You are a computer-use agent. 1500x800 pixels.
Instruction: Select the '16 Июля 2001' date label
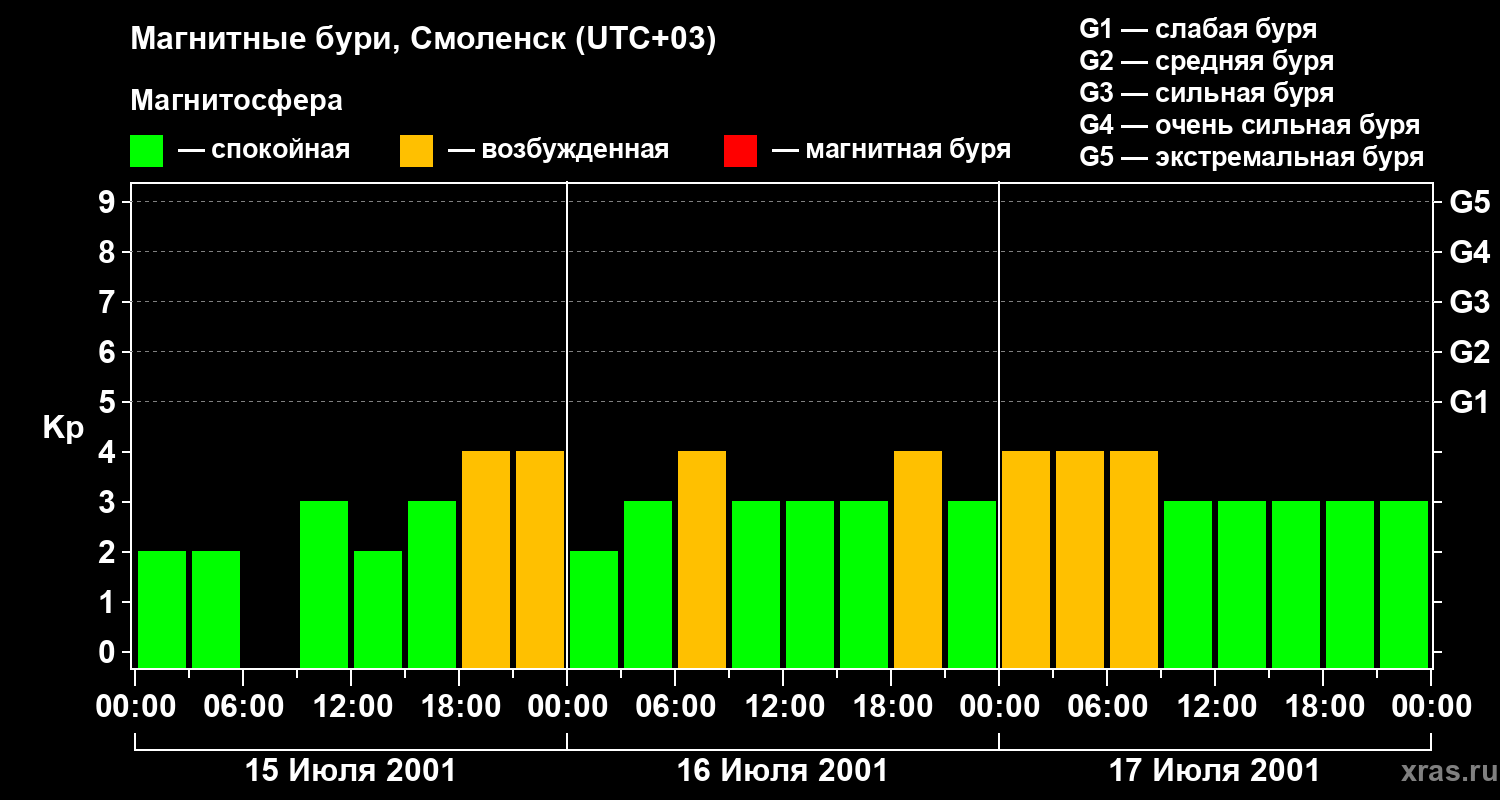click(782, 771)
